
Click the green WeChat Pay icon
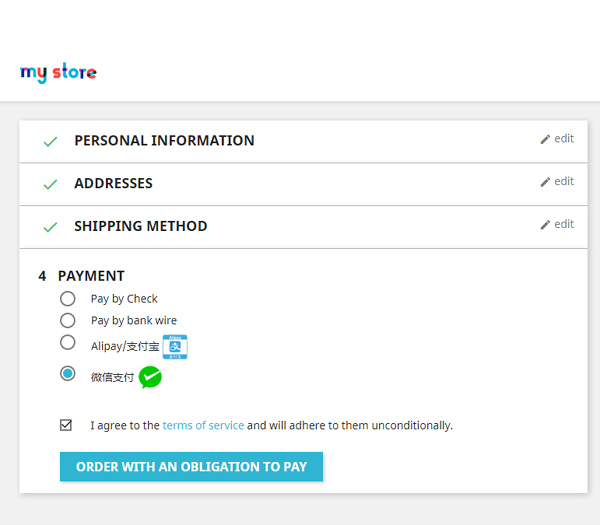point(150,377)
